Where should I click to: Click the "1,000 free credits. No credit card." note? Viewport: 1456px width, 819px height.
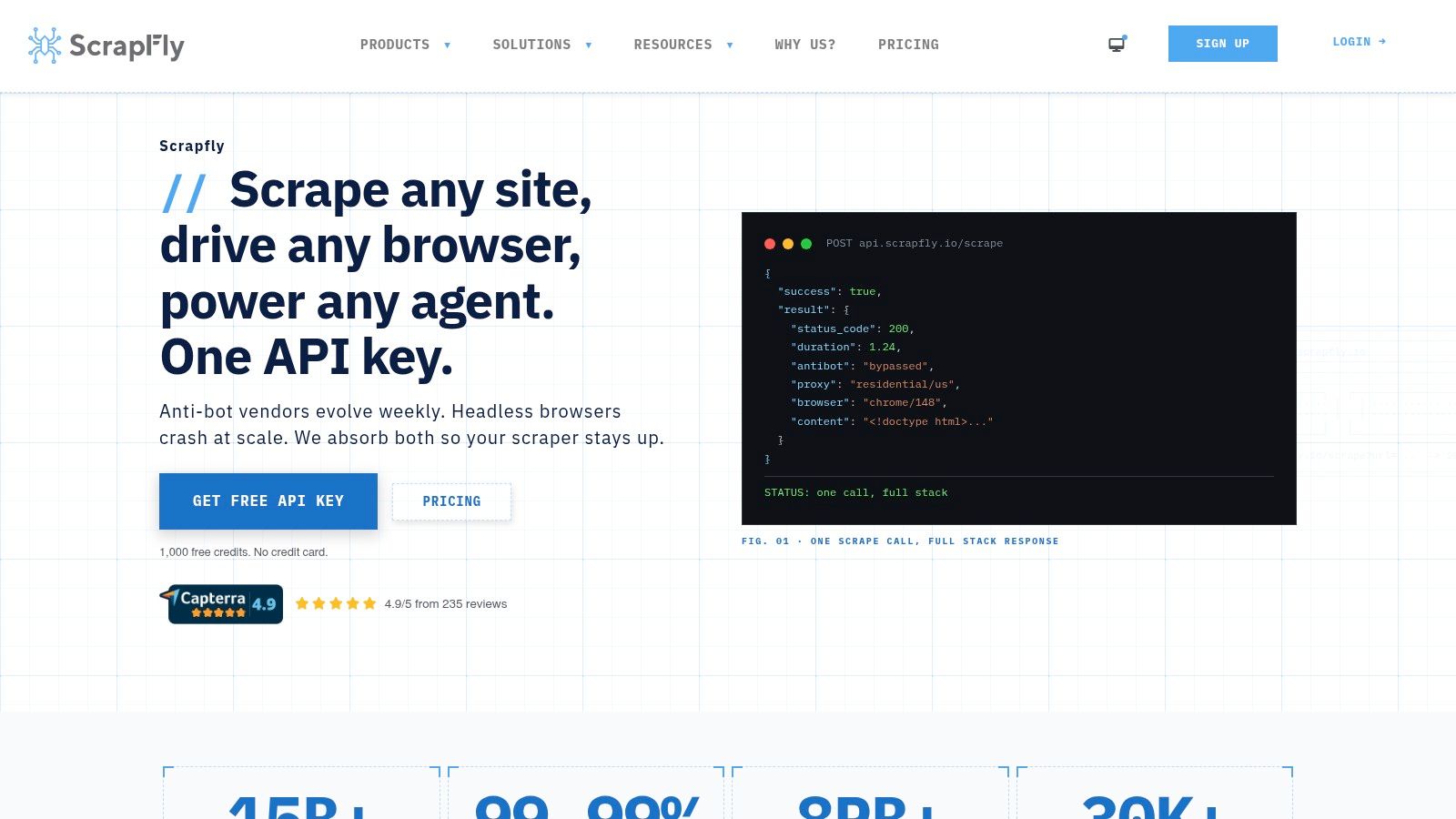(244, 552)
